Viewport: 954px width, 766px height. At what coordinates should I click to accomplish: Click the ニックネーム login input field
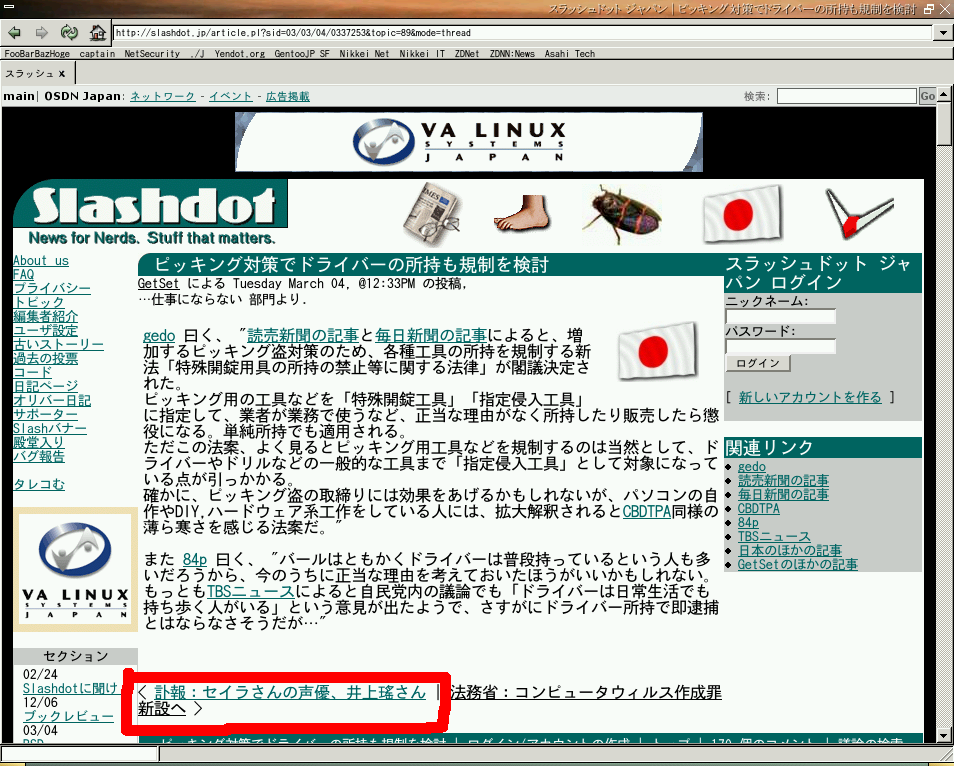click(x=781, y=316)
